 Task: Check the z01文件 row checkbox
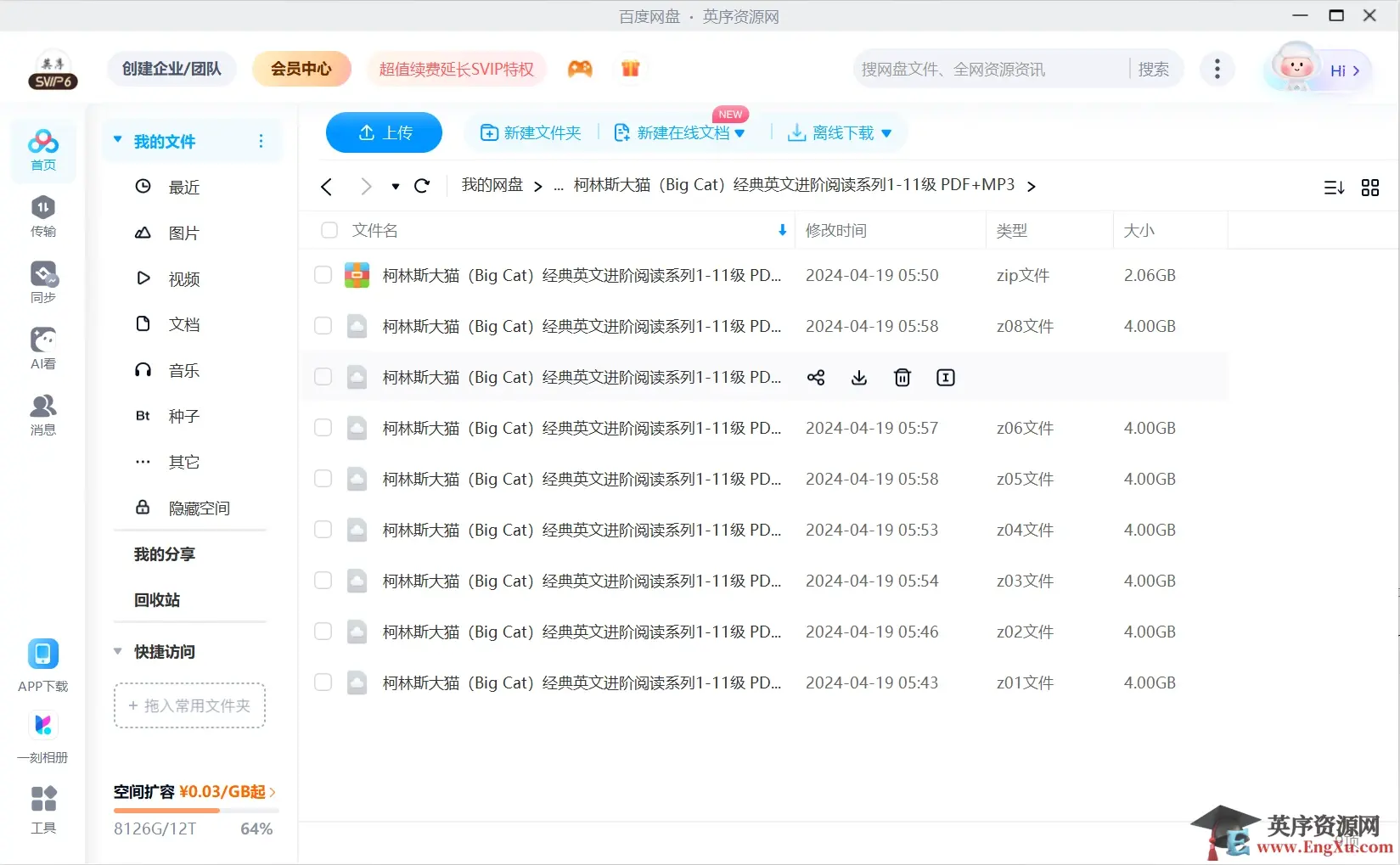coord(323,682)
